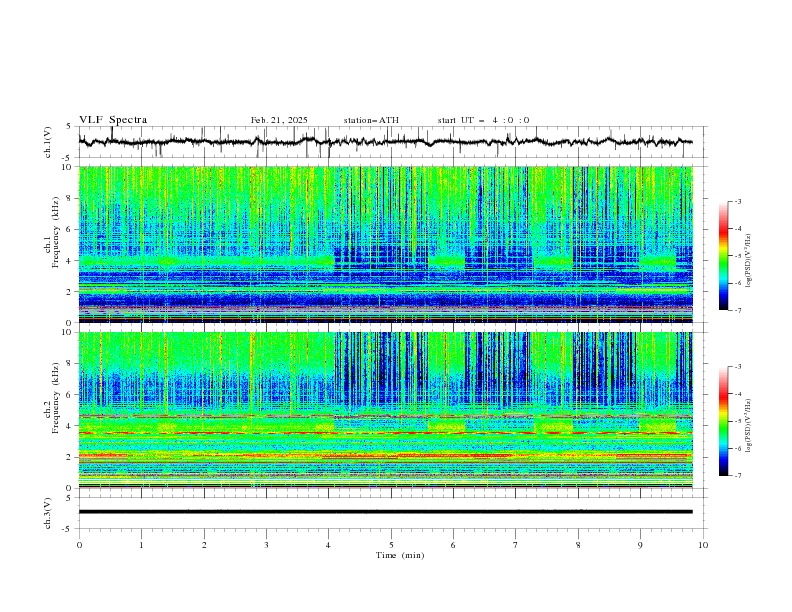Click the ch.1 frequency tick "8"
The height and width of the screenshot is (612, 792).
click(x=70, y=198)
